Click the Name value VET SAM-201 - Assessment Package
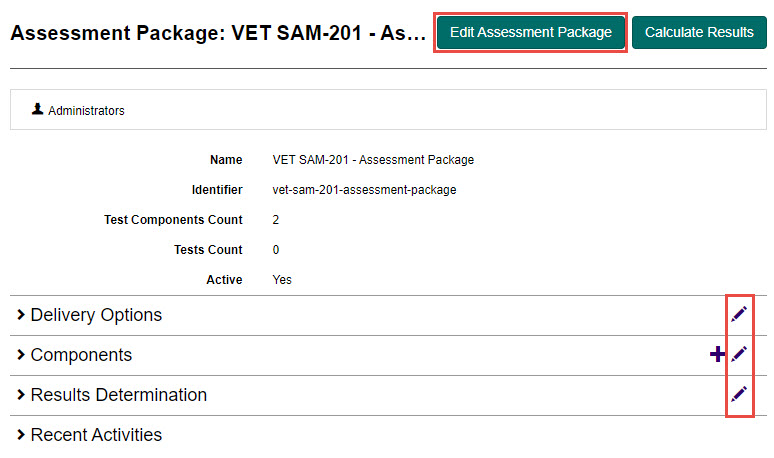The width and height of the screenshot is (774, 458). click(373, 160)
